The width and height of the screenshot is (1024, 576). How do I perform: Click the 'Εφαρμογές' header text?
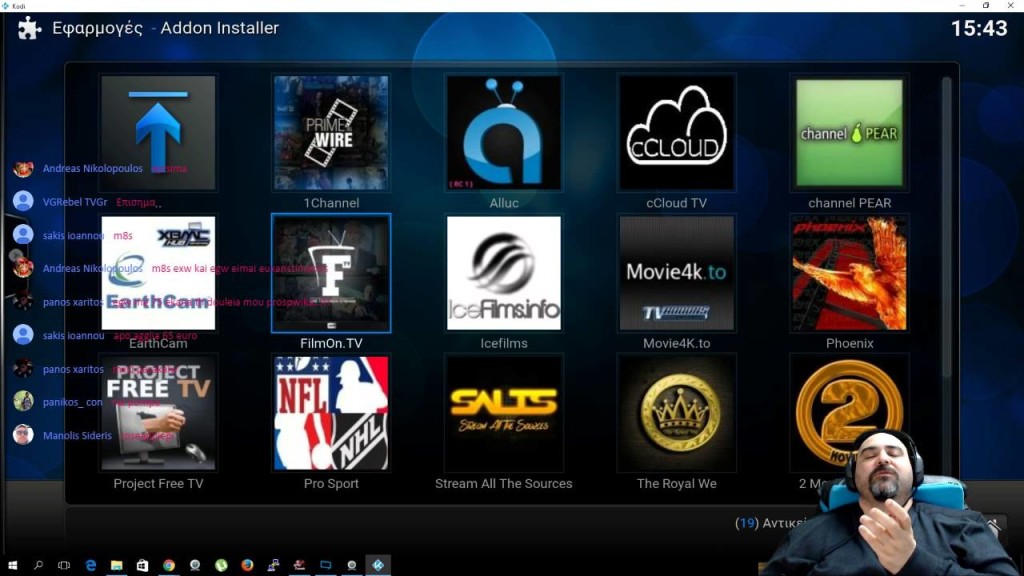click(x=97, y=28)
